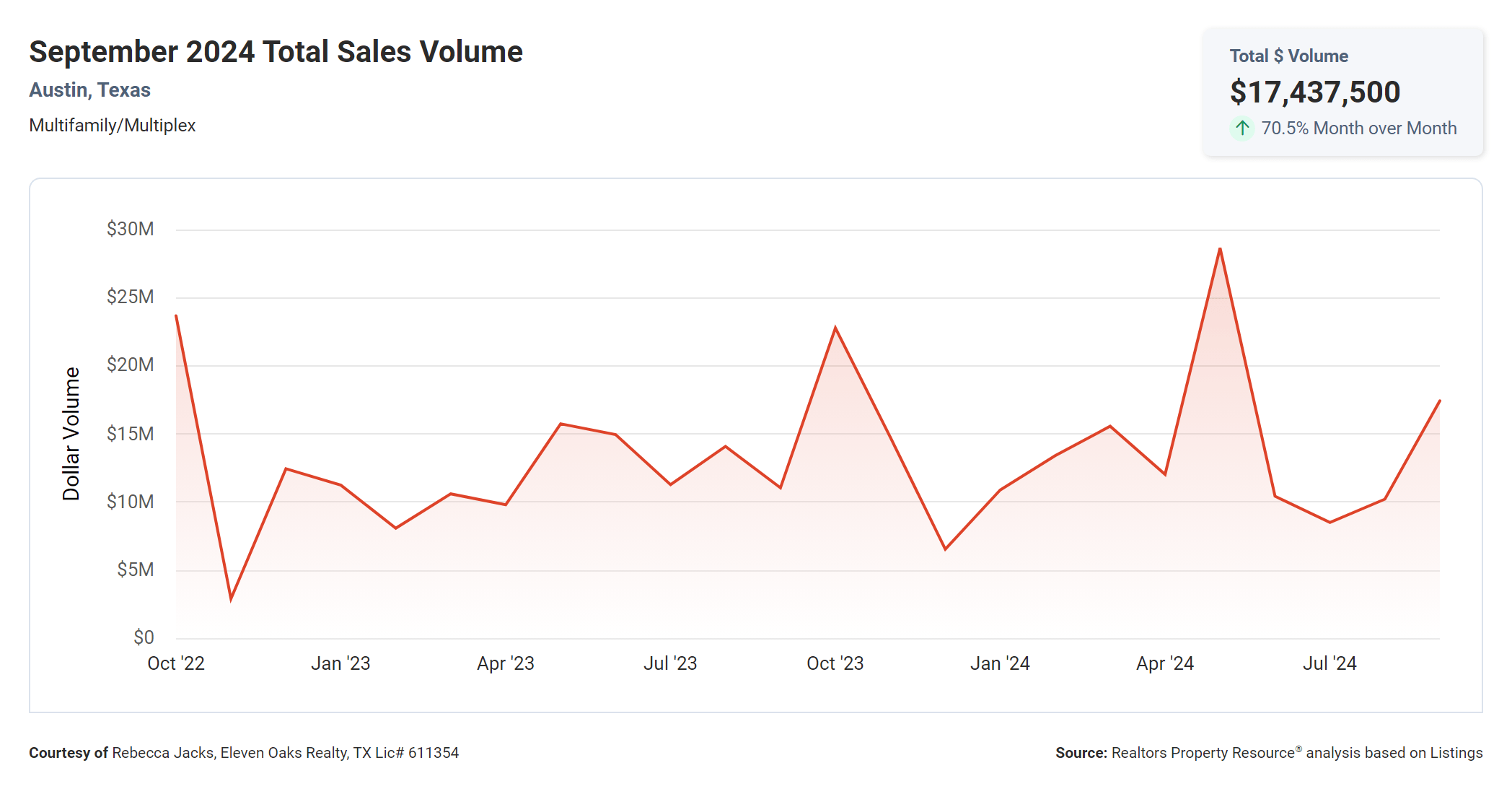Image resolution: width=1512 pixels, height=794 pixels.
Task: Click the last data point, September 2024
Action: pos(1439,401)
